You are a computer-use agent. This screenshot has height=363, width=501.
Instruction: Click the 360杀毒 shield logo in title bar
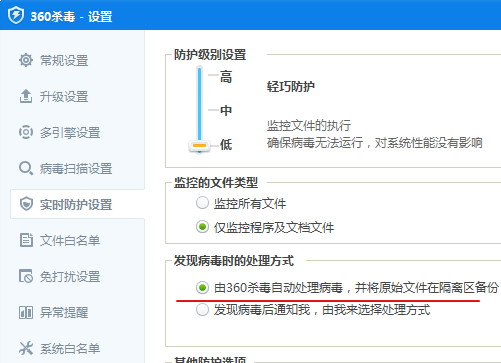[16, 16]
